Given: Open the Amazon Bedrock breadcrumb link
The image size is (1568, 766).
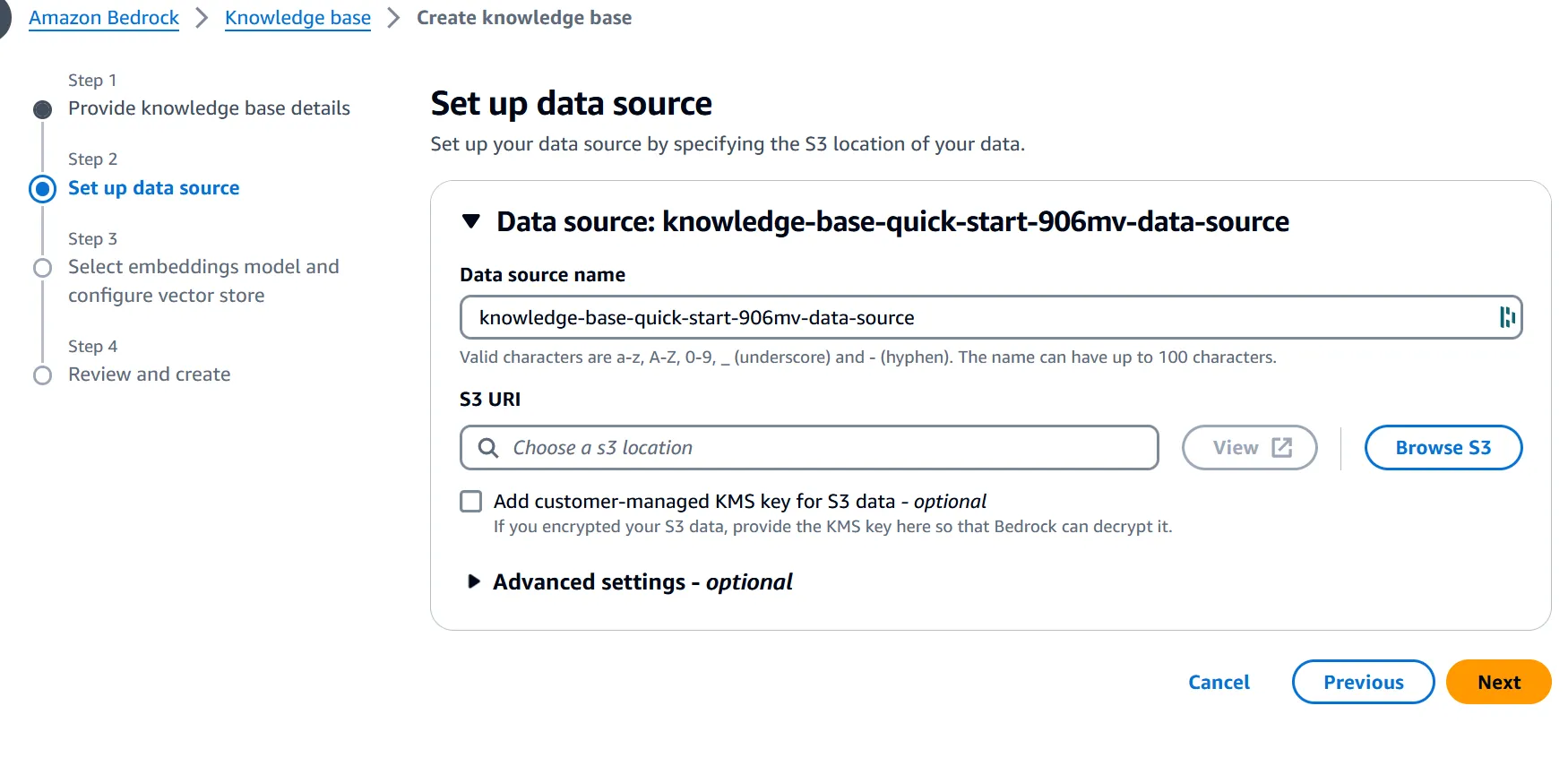Looking at the screenshot, I should click(x=103, y=16).
